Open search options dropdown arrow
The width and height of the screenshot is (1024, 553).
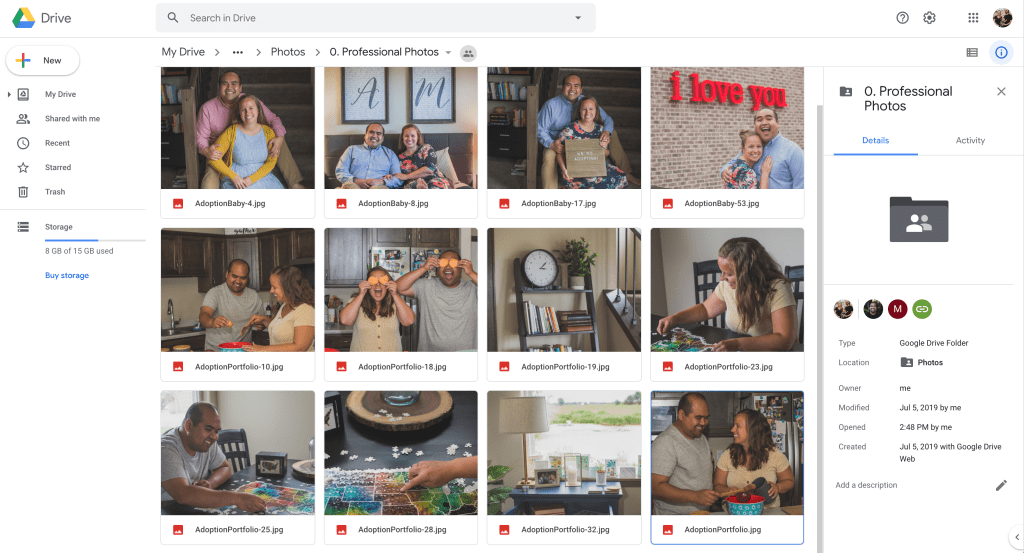(577, 18)
